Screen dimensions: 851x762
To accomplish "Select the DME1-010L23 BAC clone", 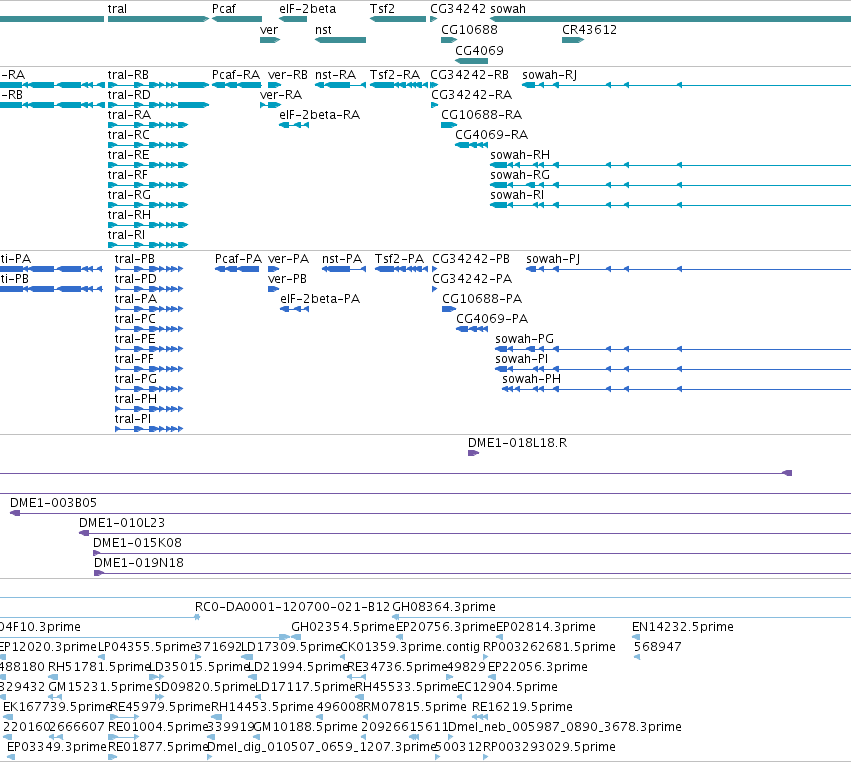I will 465,533.
